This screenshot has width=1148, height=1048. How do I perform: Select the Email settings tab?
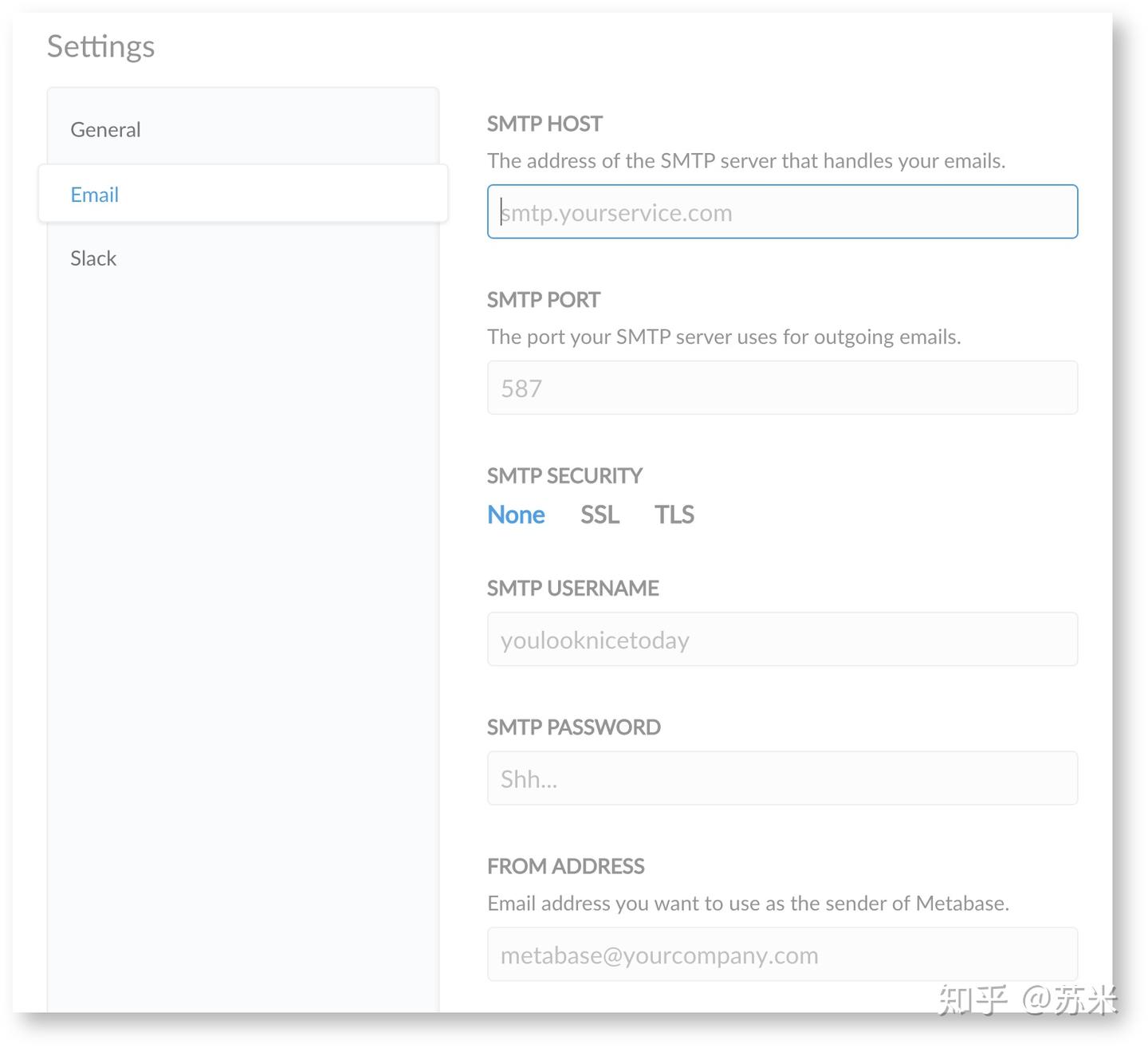click(94, 195)
